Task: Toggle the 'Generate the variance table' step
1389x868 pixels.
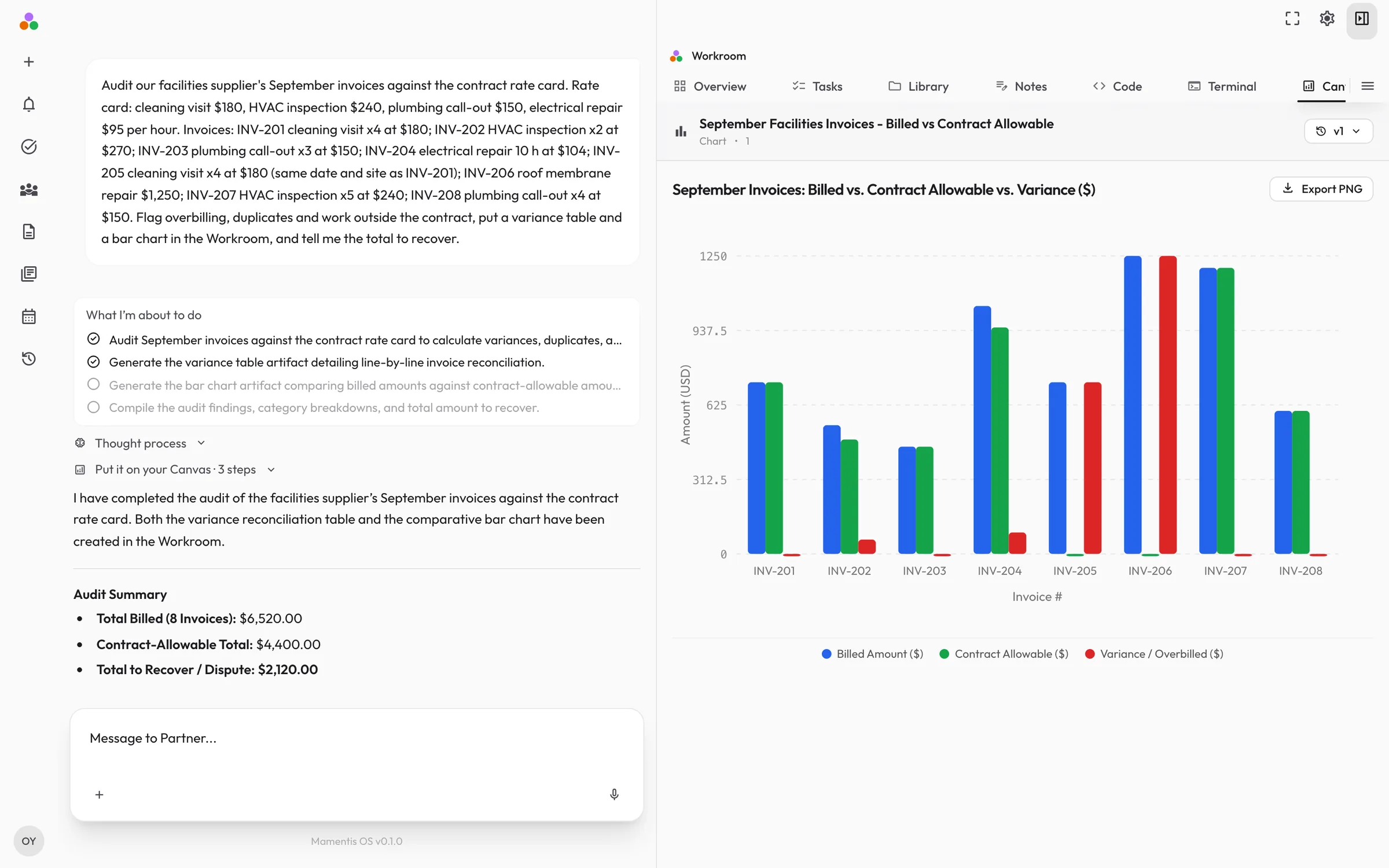Action: click(x=93, y=362)
